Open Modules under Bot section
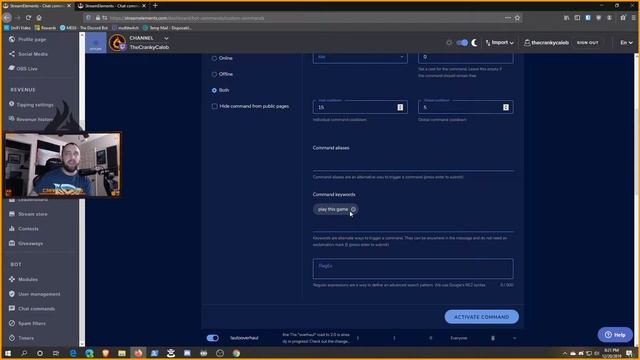 pos(23,279)
